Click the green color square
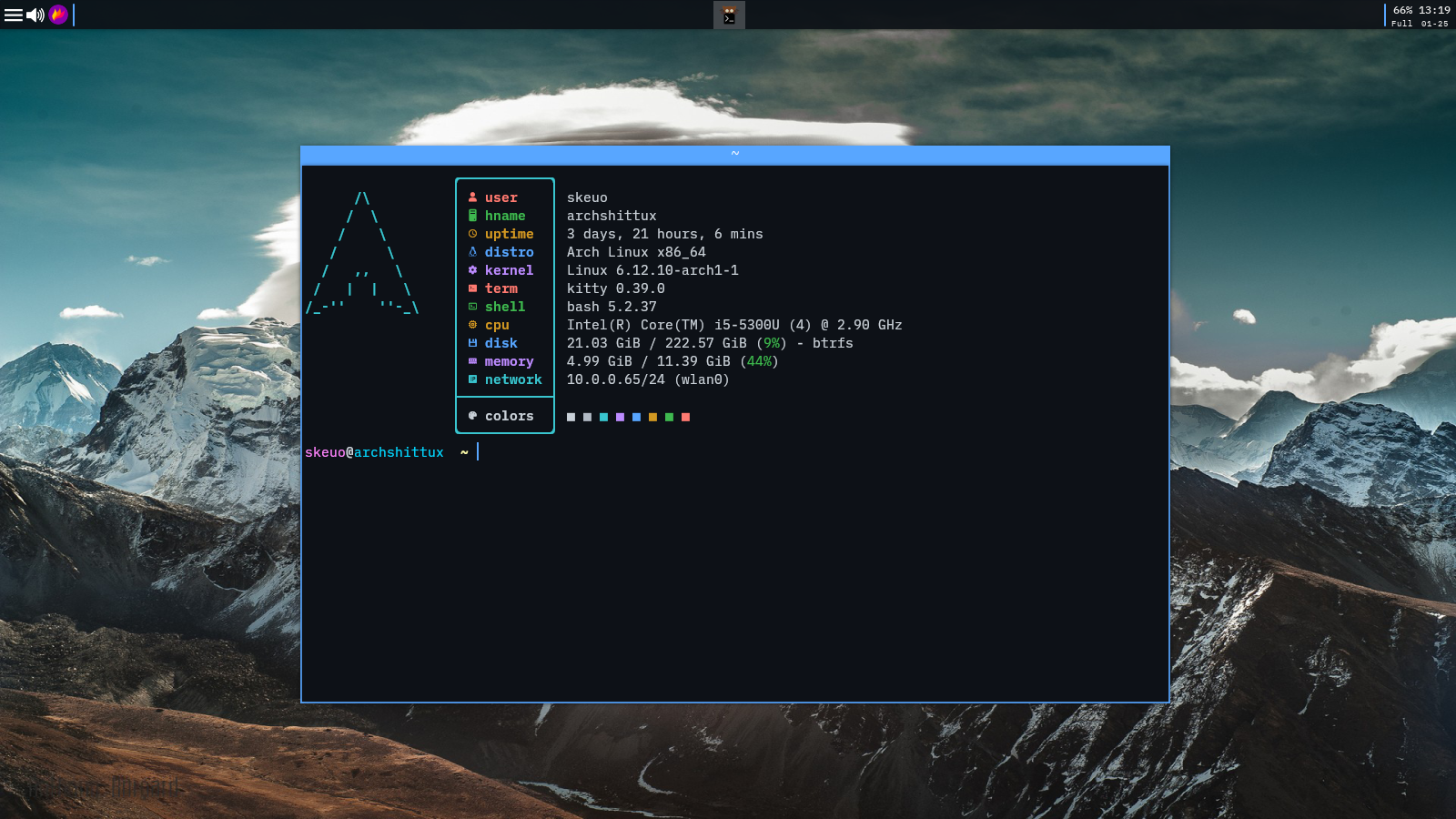This screenshot has width=1456, height=819. click(x=669, y=417)
